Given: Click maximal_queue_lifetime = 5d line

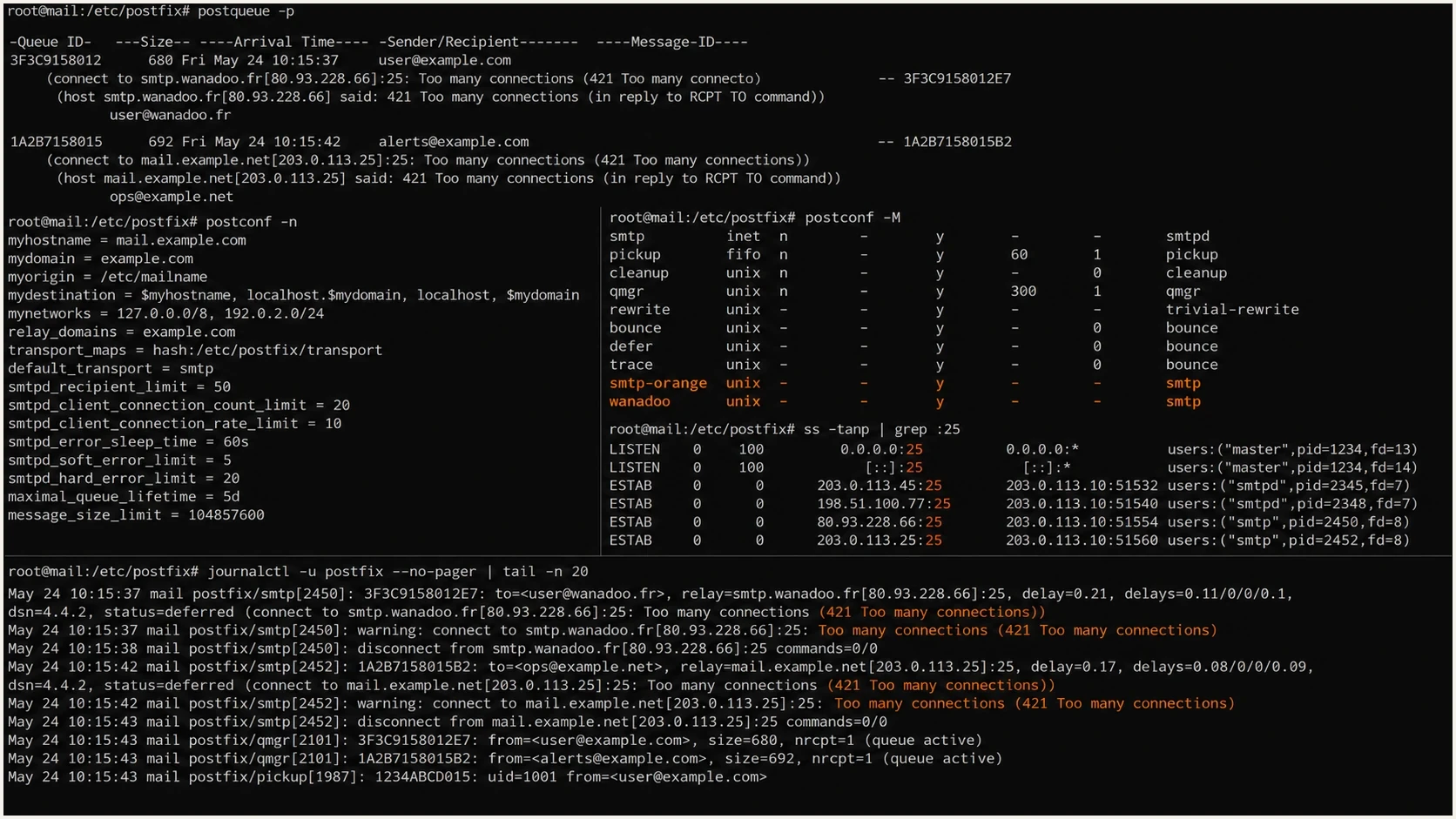Looking at the screenshot, I should (124, 496).
